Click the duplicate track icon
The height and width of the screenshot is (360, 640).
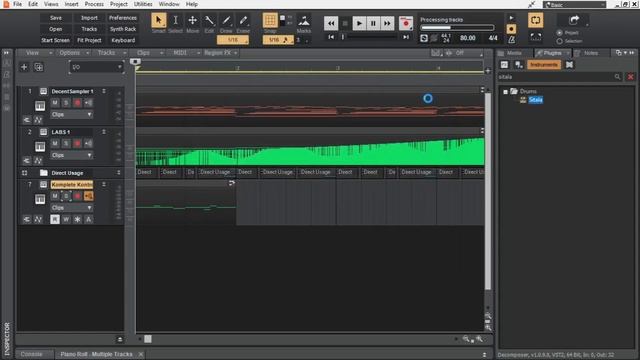[x=39, y=67]
